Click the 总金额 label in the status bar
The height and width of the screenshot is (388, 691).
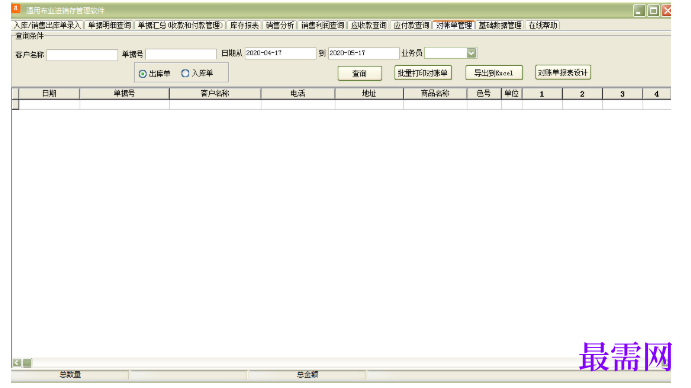307,375
